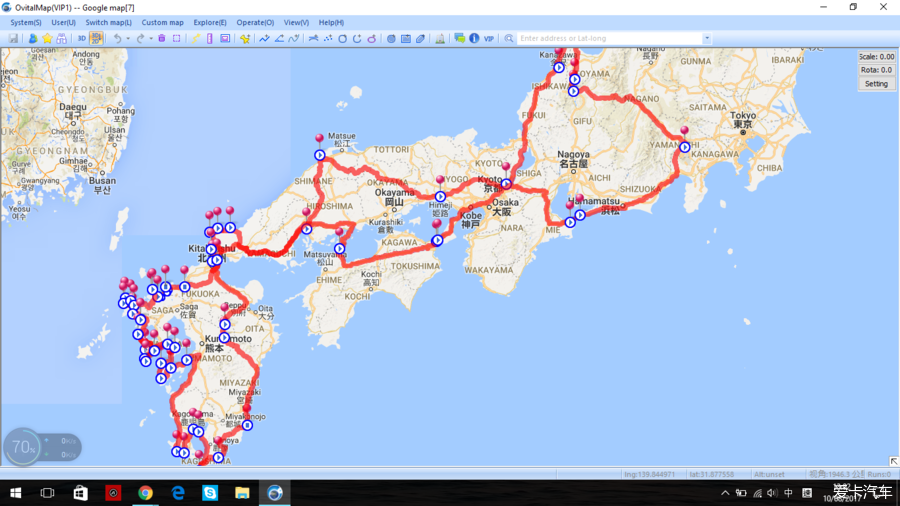Image resolution: width=900 pixels, height=506 pixels.
Task: Click the blue globe sphere icon
Action: click(x=391, y=38)
